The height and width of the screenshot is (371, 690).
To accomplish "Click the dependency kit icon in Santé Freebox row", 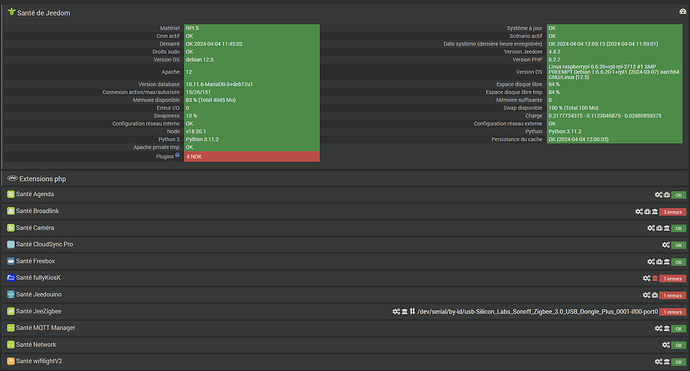I will coord(659,261).
